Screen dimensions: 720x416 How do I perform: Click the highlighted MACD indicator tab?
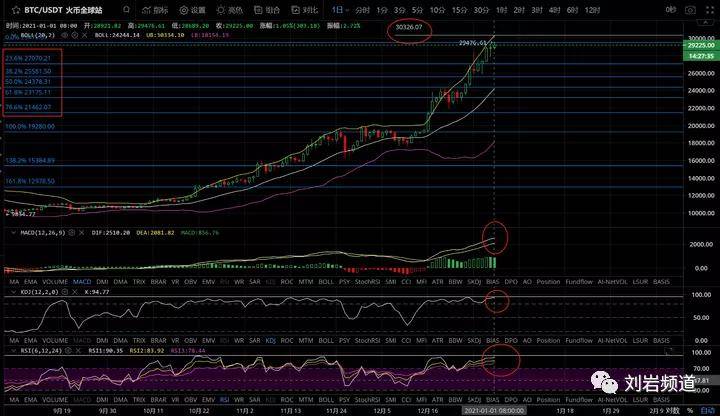pyautogui.click(x=84, y=283)
